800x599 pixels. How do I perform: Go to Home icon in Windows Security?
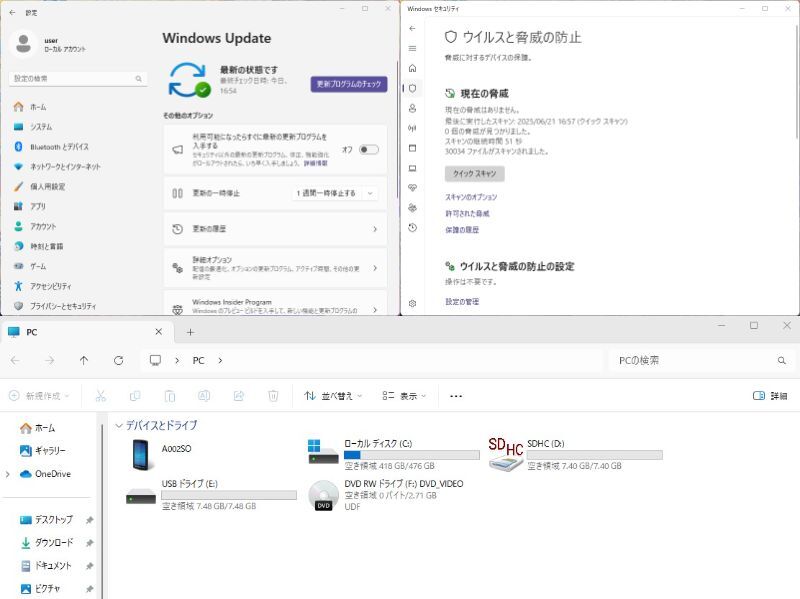(412, 68)
